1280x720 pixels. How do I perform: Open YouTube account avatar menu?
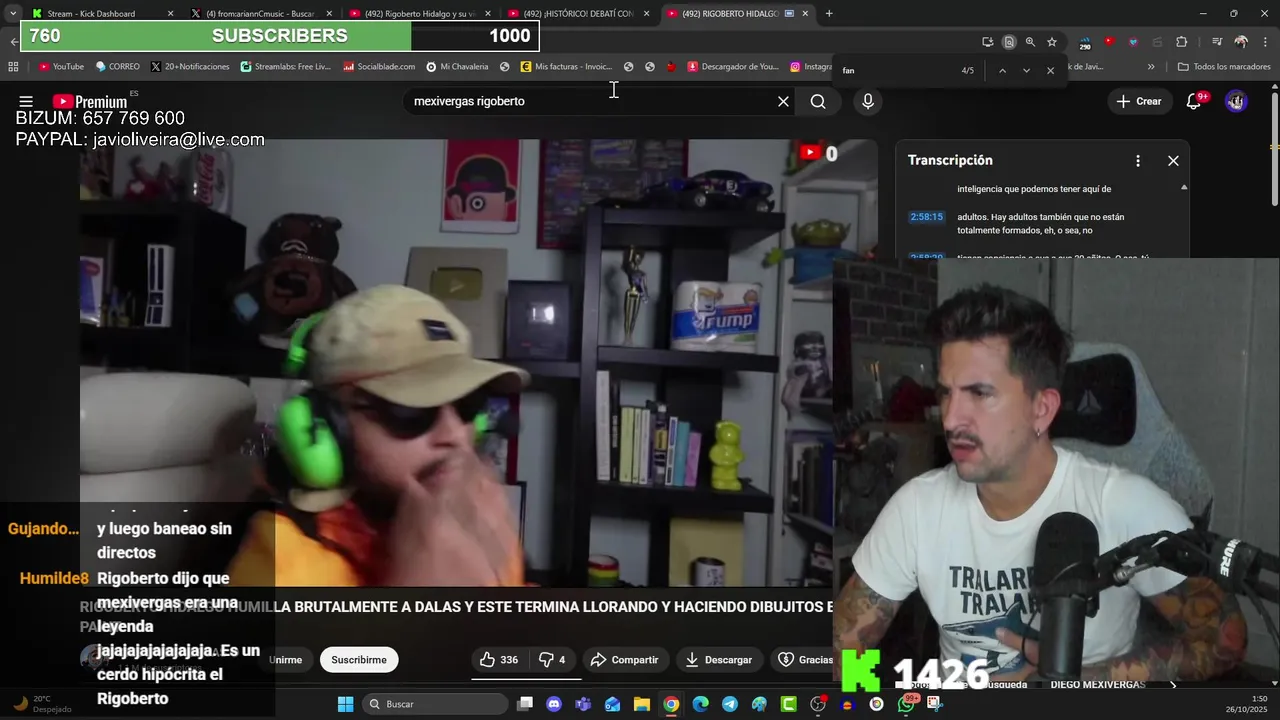pos(1236,101)
